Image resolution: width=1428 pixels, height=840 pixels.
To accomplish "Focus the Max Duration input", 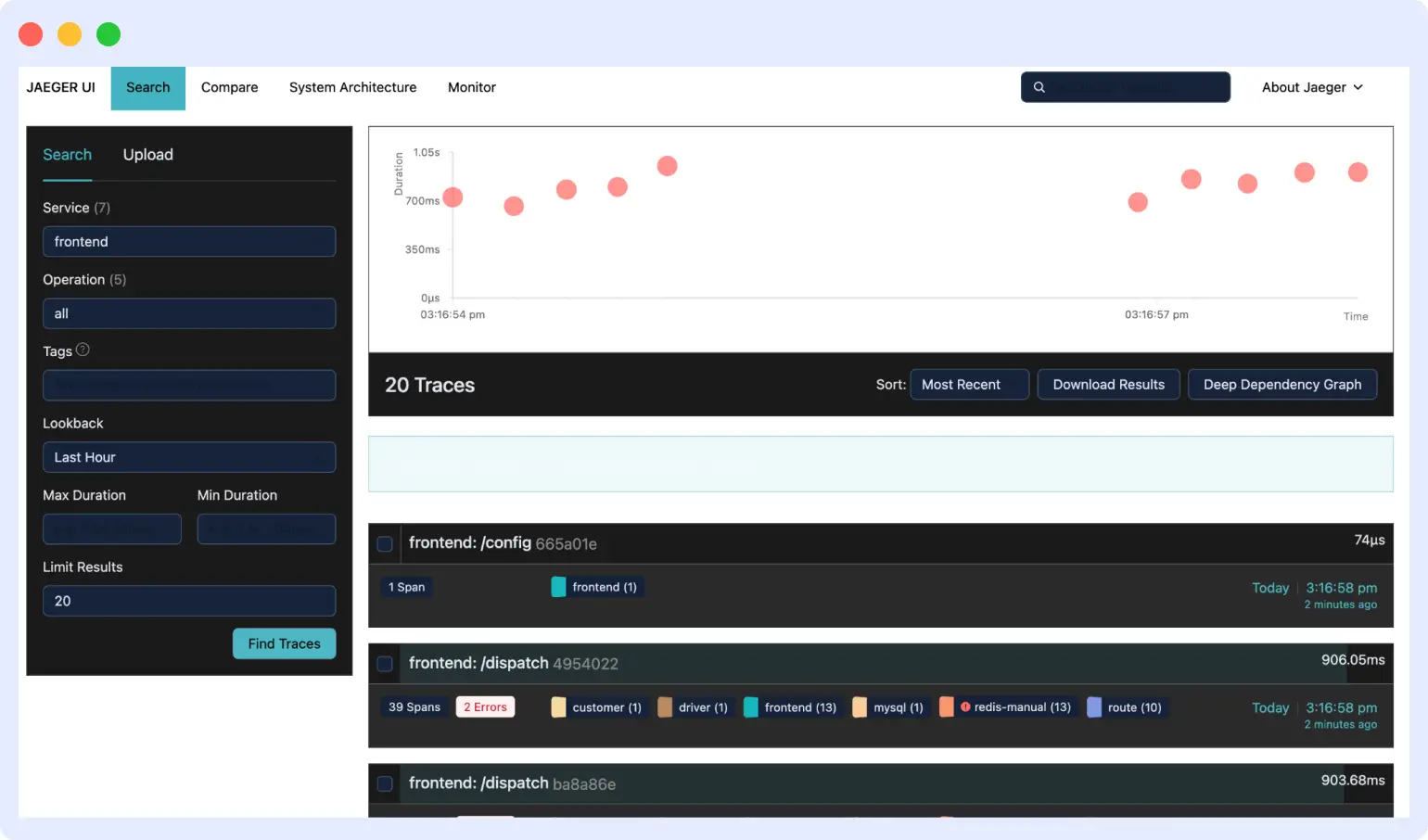I will pyautogui.click(x=112, y=529).
